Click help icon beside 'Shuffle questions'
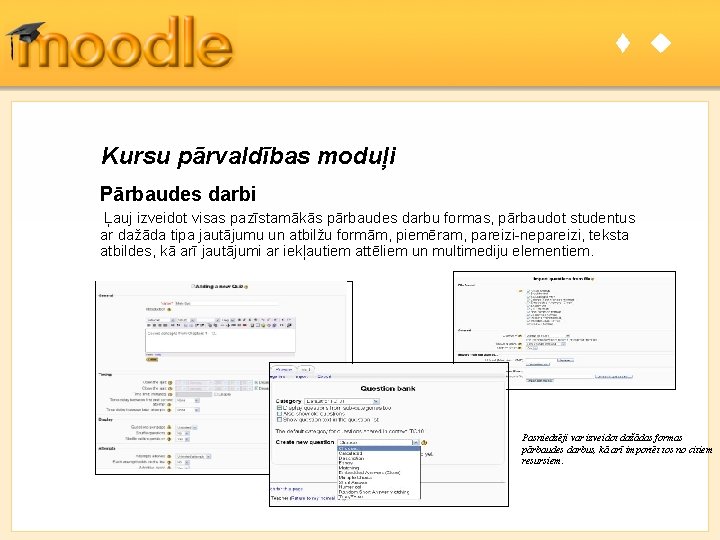 click(169, 433)
